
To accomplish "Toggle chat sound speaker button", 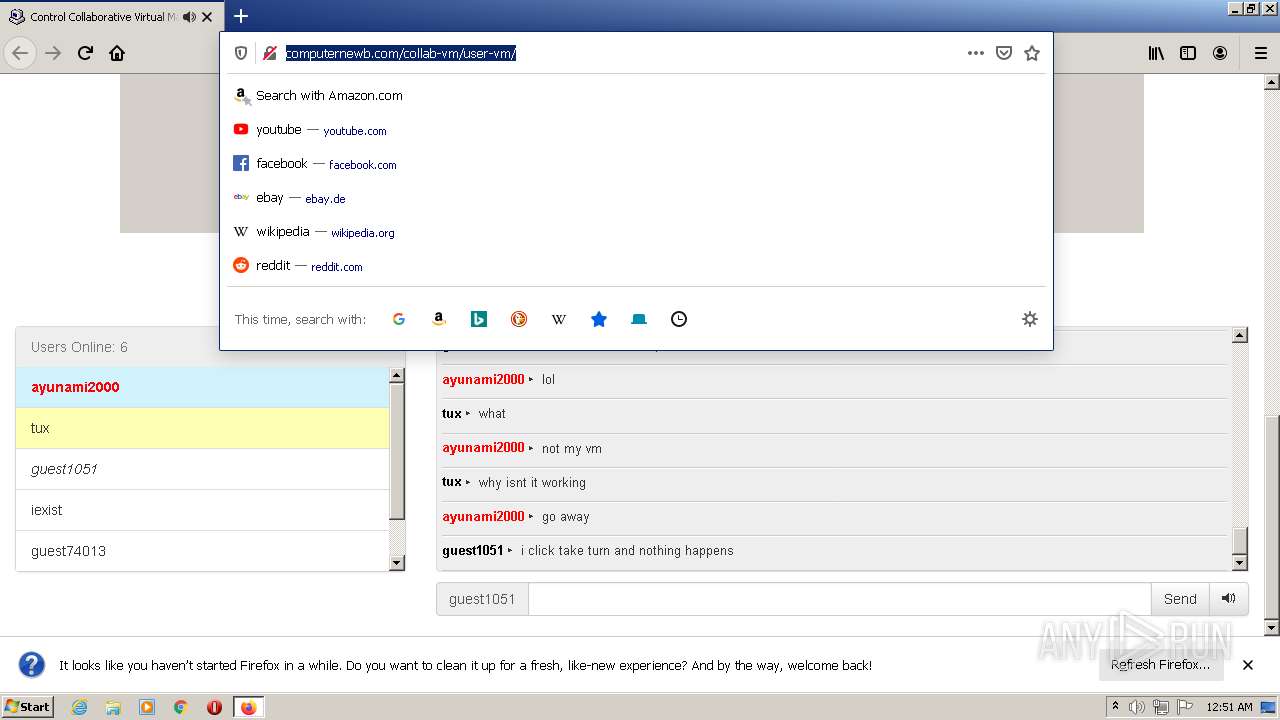I will [1229, 599].
